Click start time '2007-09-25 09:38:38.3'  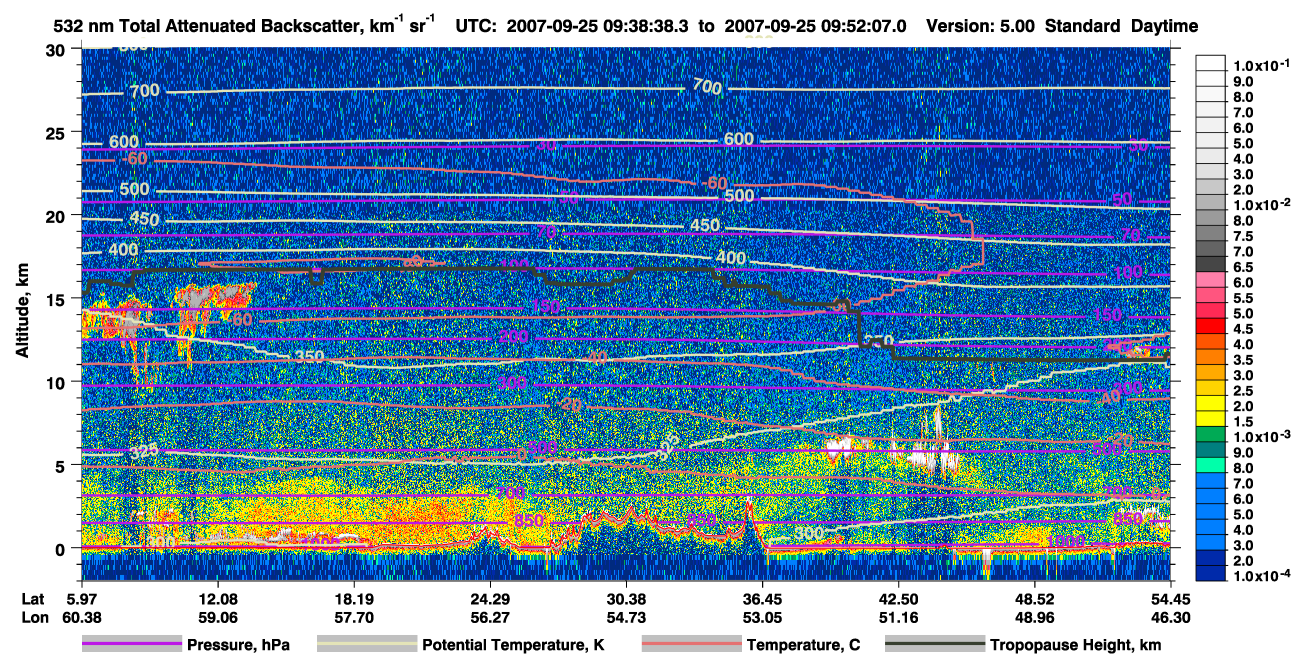point(597,25)
